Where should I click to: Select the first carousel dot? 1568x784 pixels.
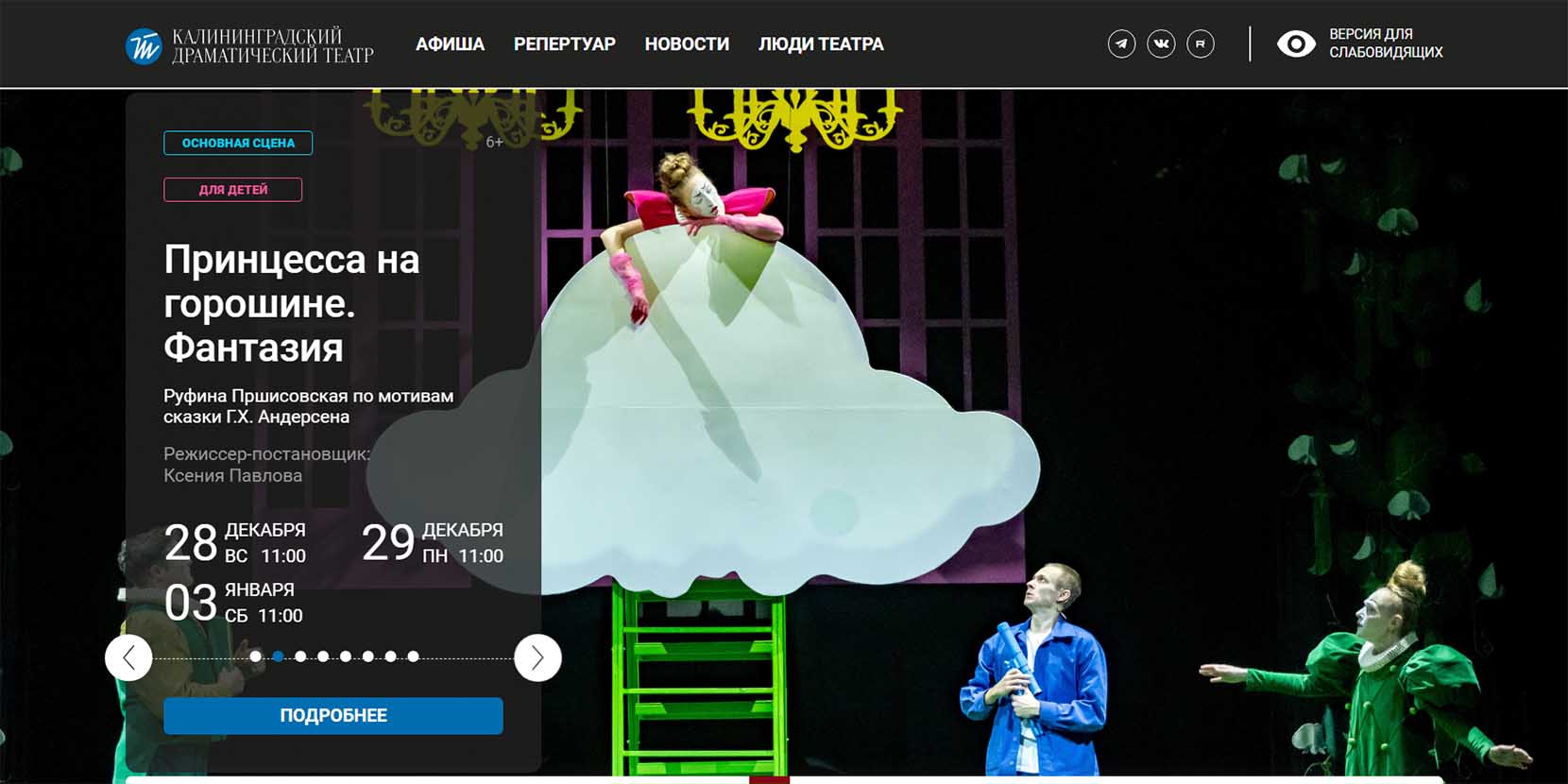pos(255,656)
